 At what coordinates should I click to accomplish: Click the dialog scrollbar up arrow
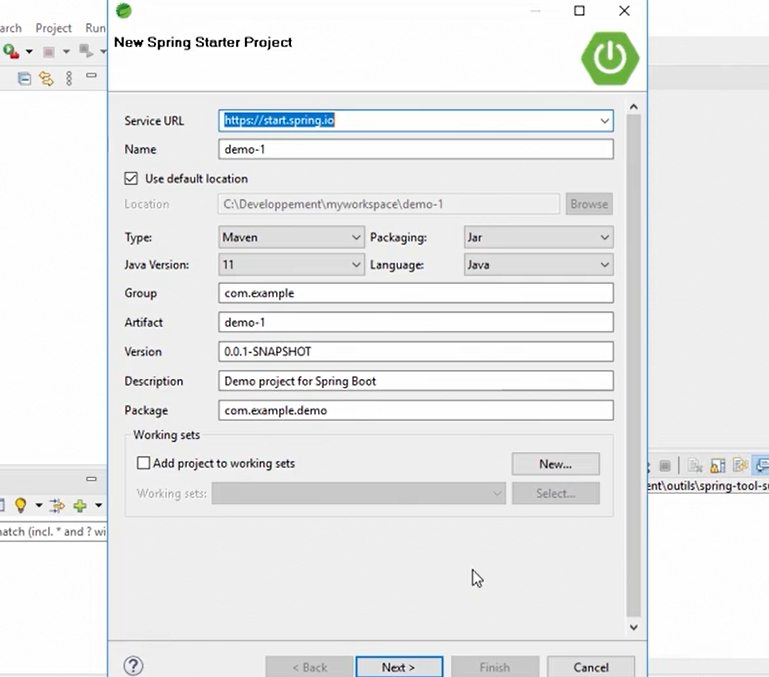(x=634, y=107)
